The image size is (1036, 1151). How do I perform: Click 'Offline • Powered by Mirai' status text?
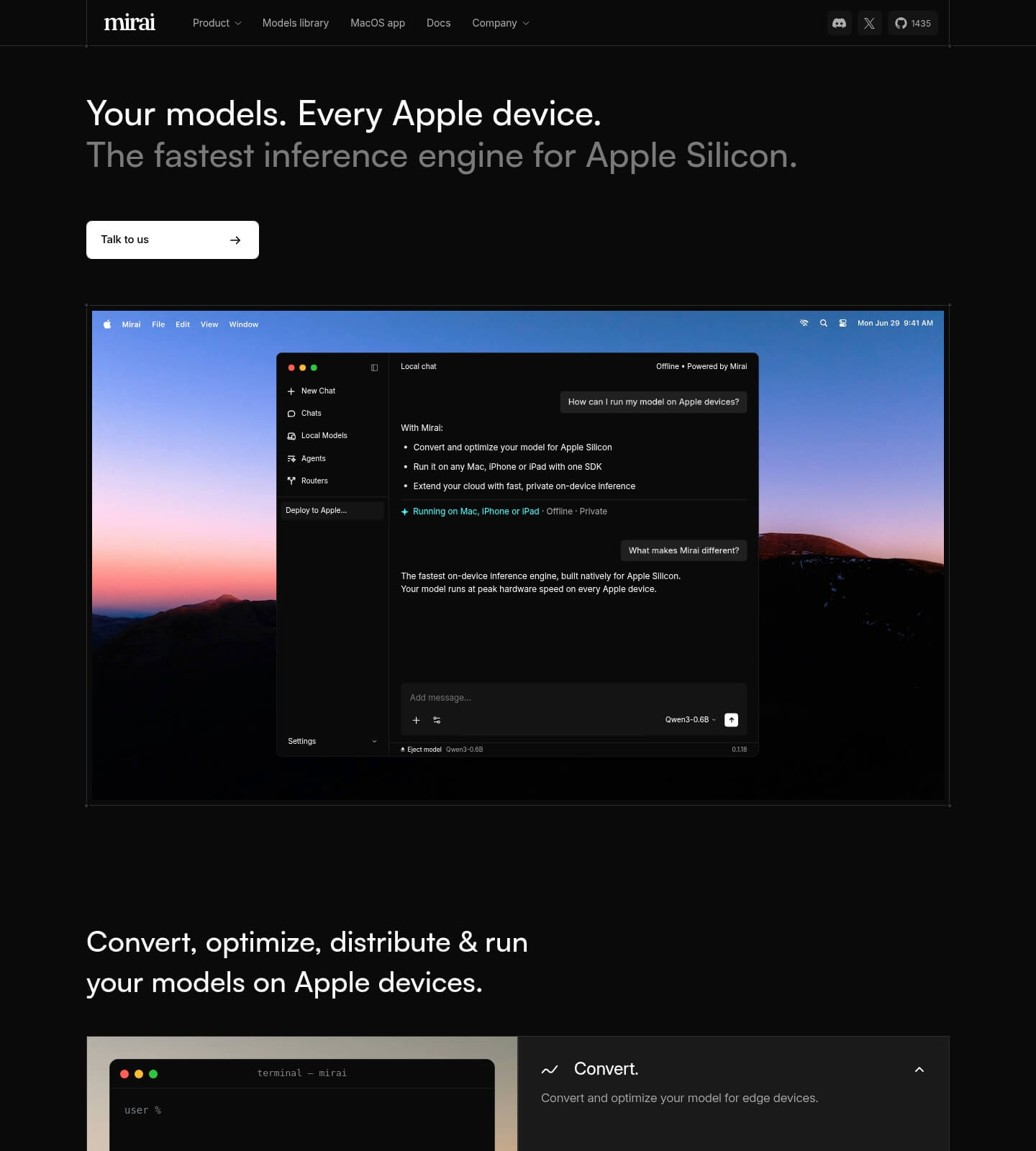point(701,367)
